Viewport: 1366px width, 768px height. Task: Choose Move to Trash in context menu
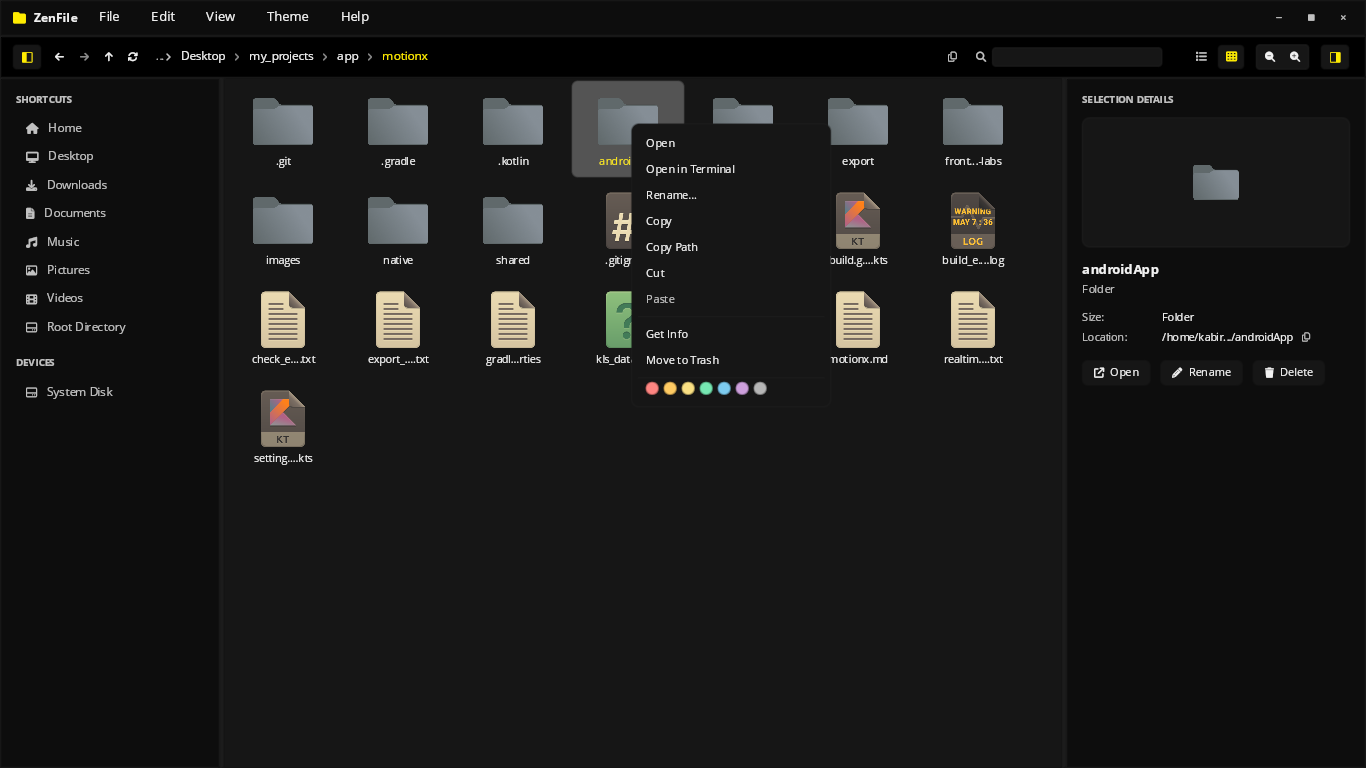point(731,360)
